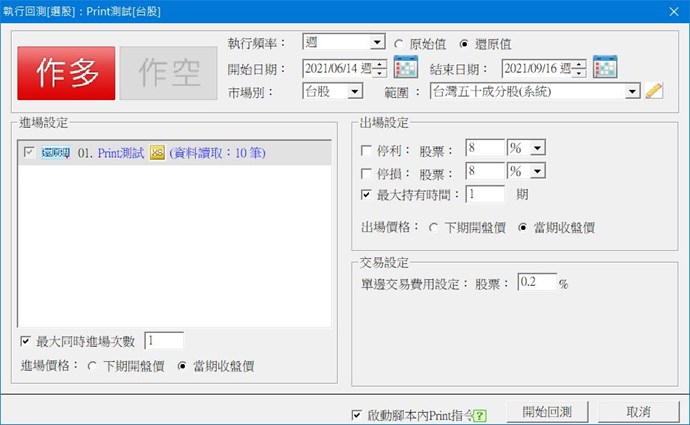This screenshot has width=690, height=425.
Task: Click the 最大同時進場次數 count field
Action: click(164, 341)
